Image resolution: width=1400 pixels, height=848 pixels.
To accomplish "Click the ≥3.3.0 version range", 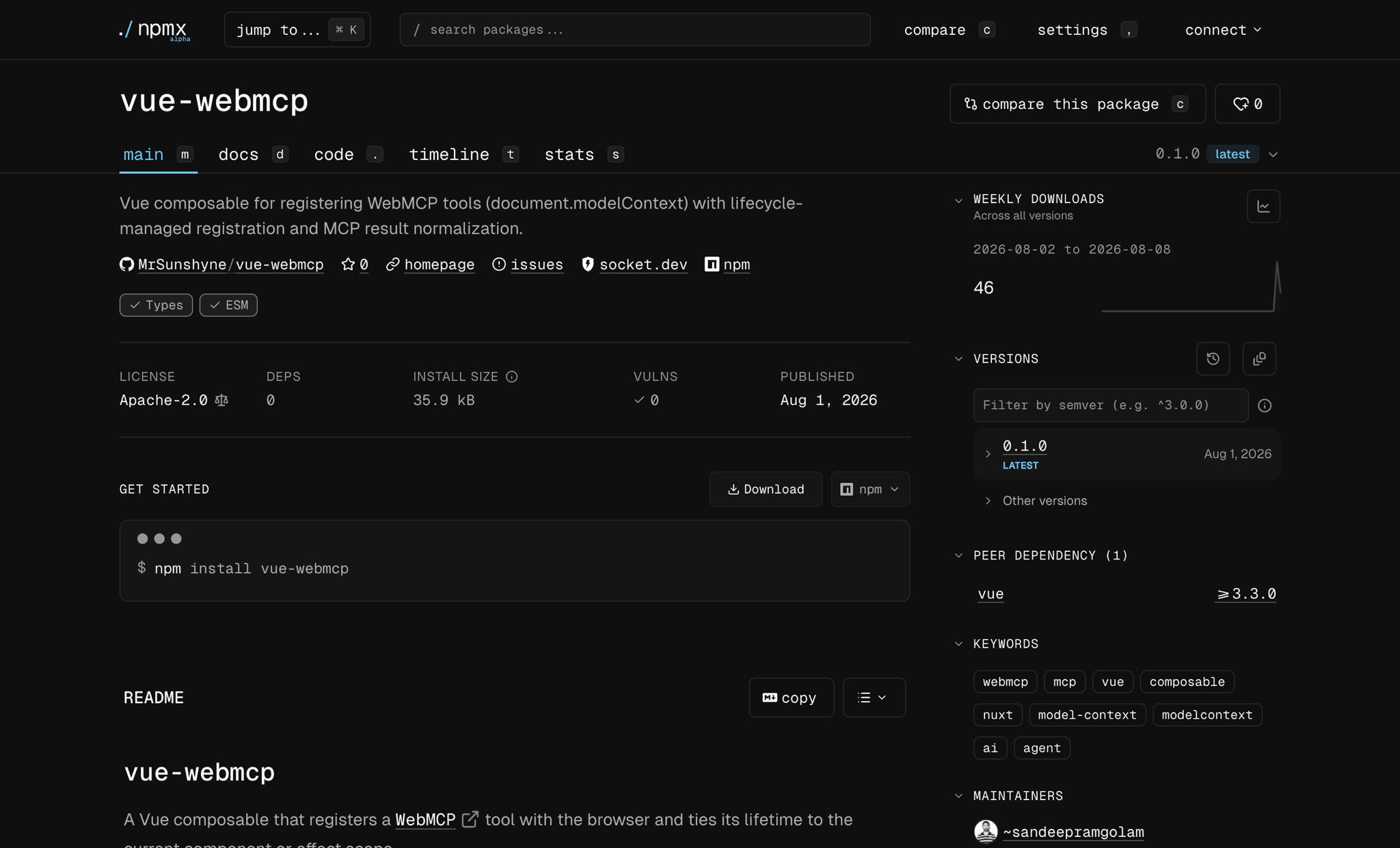I will click(1246, 594).
